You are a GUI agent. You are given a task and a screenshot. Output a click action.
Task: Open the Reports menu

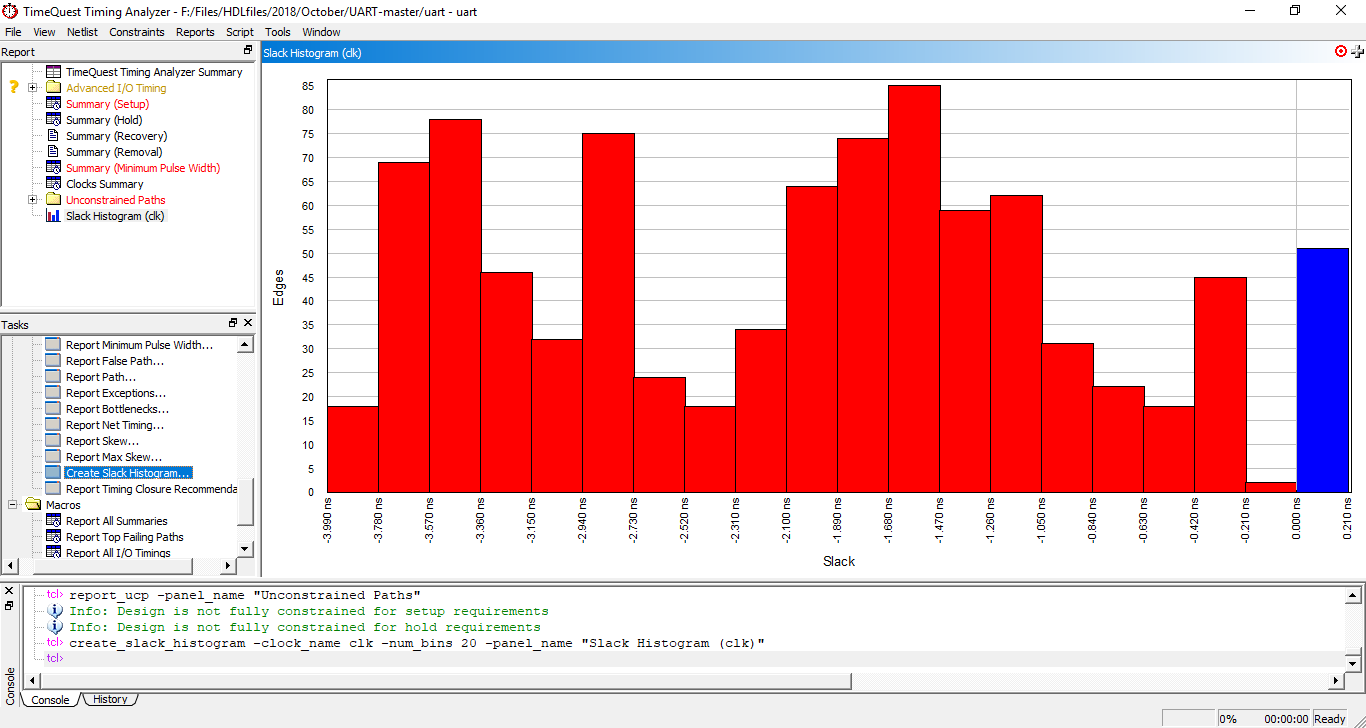[195, 32]
